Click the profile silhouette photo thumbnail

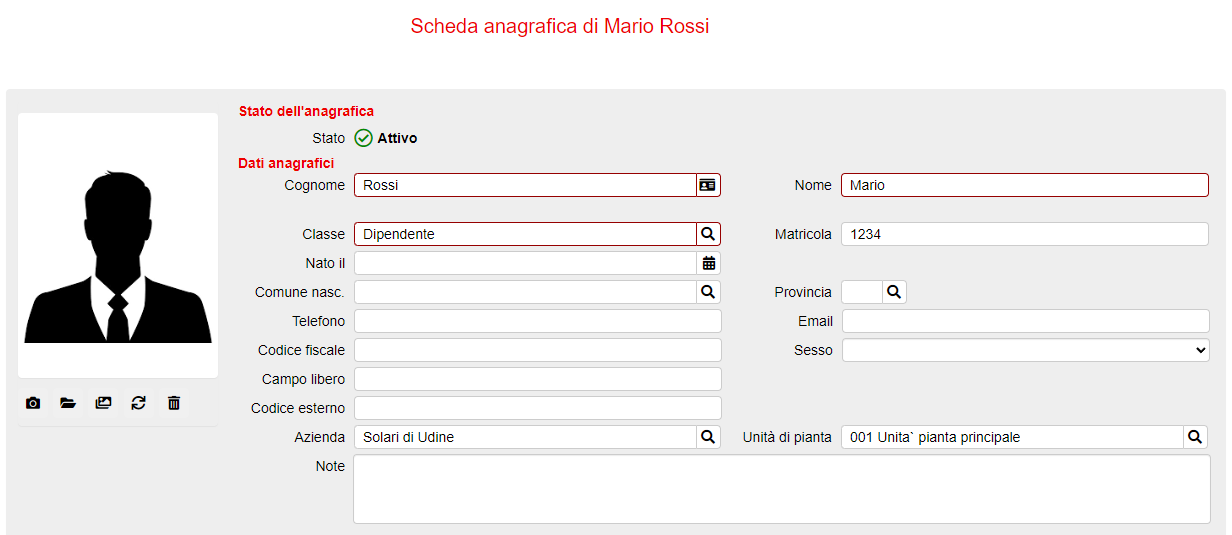coord(118,245)
